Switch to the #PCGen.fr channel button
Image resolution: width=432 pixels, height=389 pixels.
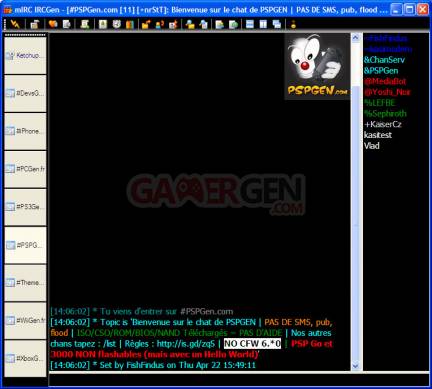tap(25, 169)
